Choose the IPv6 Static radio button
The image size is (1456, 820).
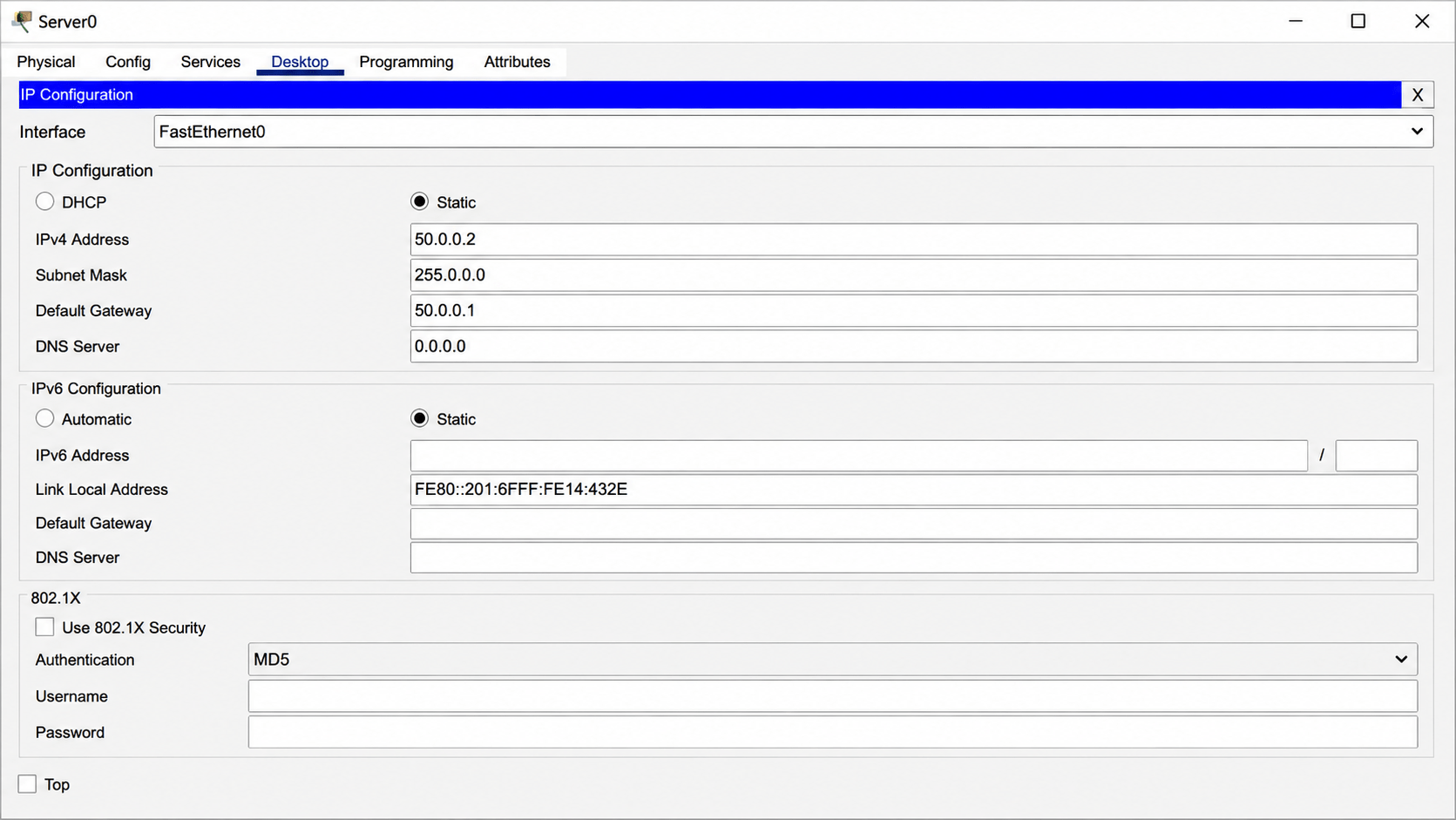[419, 418]
